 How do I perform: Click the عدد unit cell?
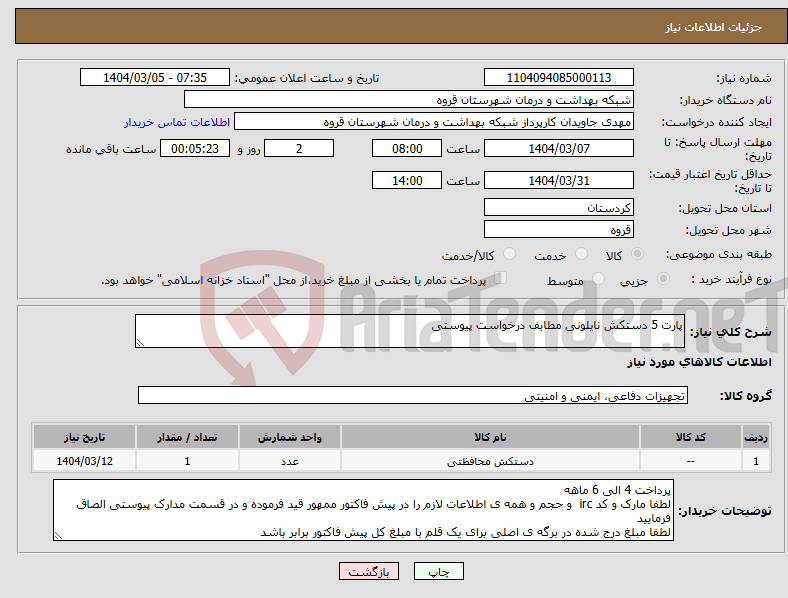290,461
